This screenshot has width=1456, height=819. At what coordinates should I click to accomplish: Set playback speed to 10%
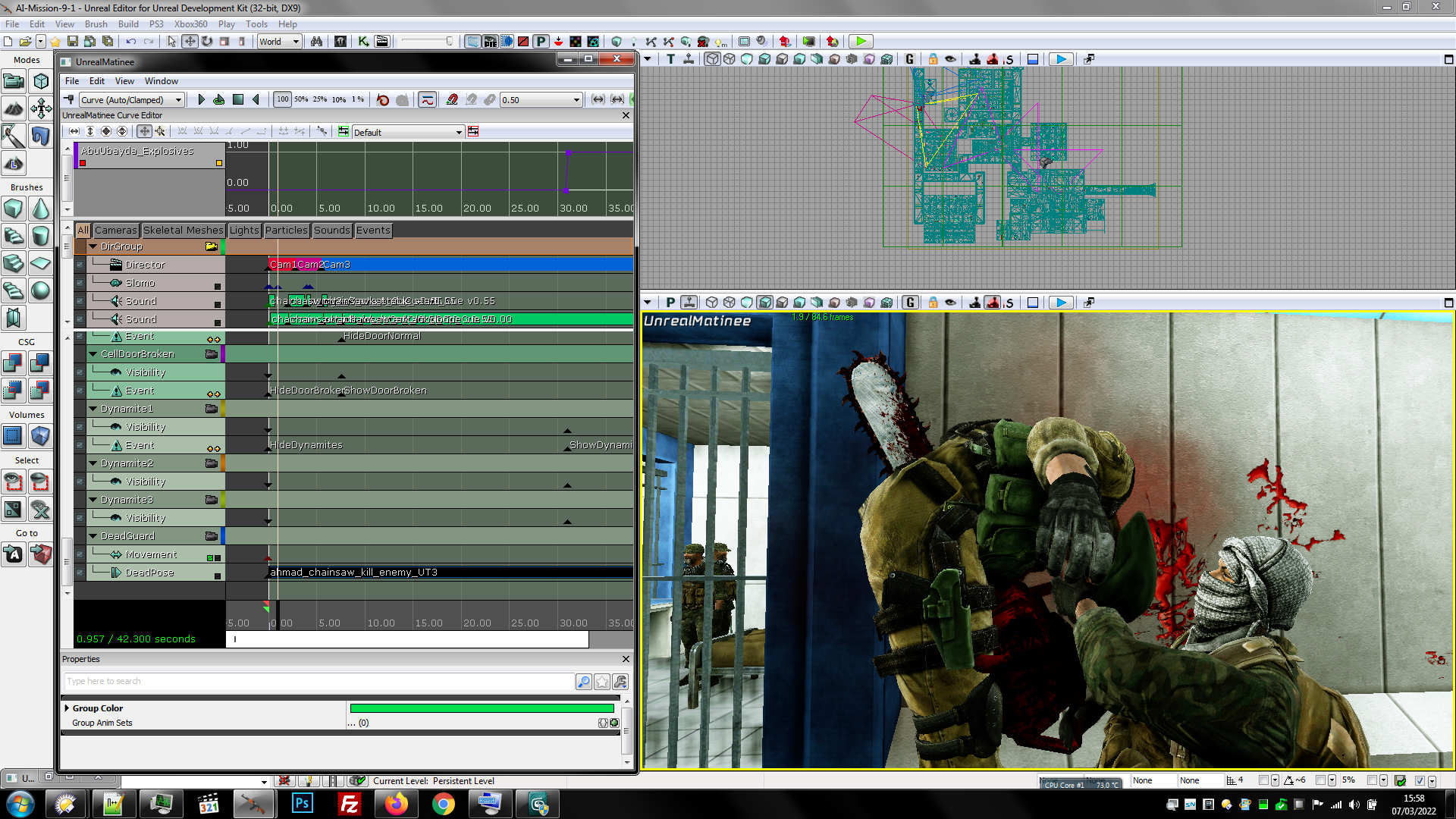(339, 99)
